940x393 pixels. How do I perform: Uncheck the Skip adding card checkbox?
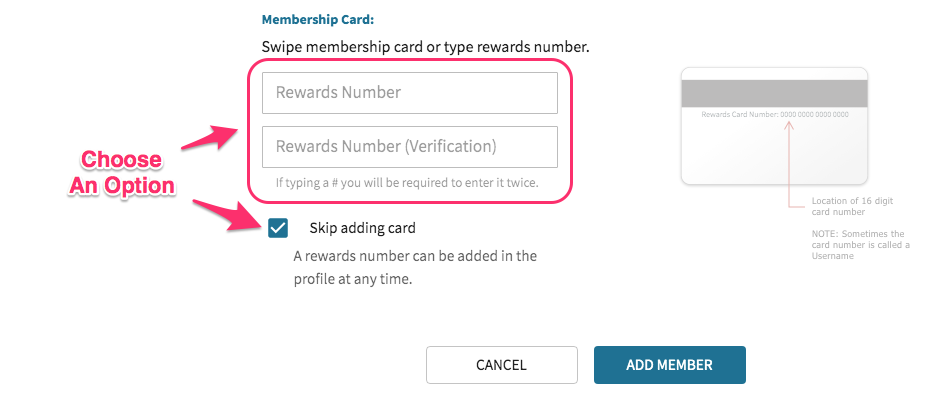pyautogui.click(x=278, y=228)
